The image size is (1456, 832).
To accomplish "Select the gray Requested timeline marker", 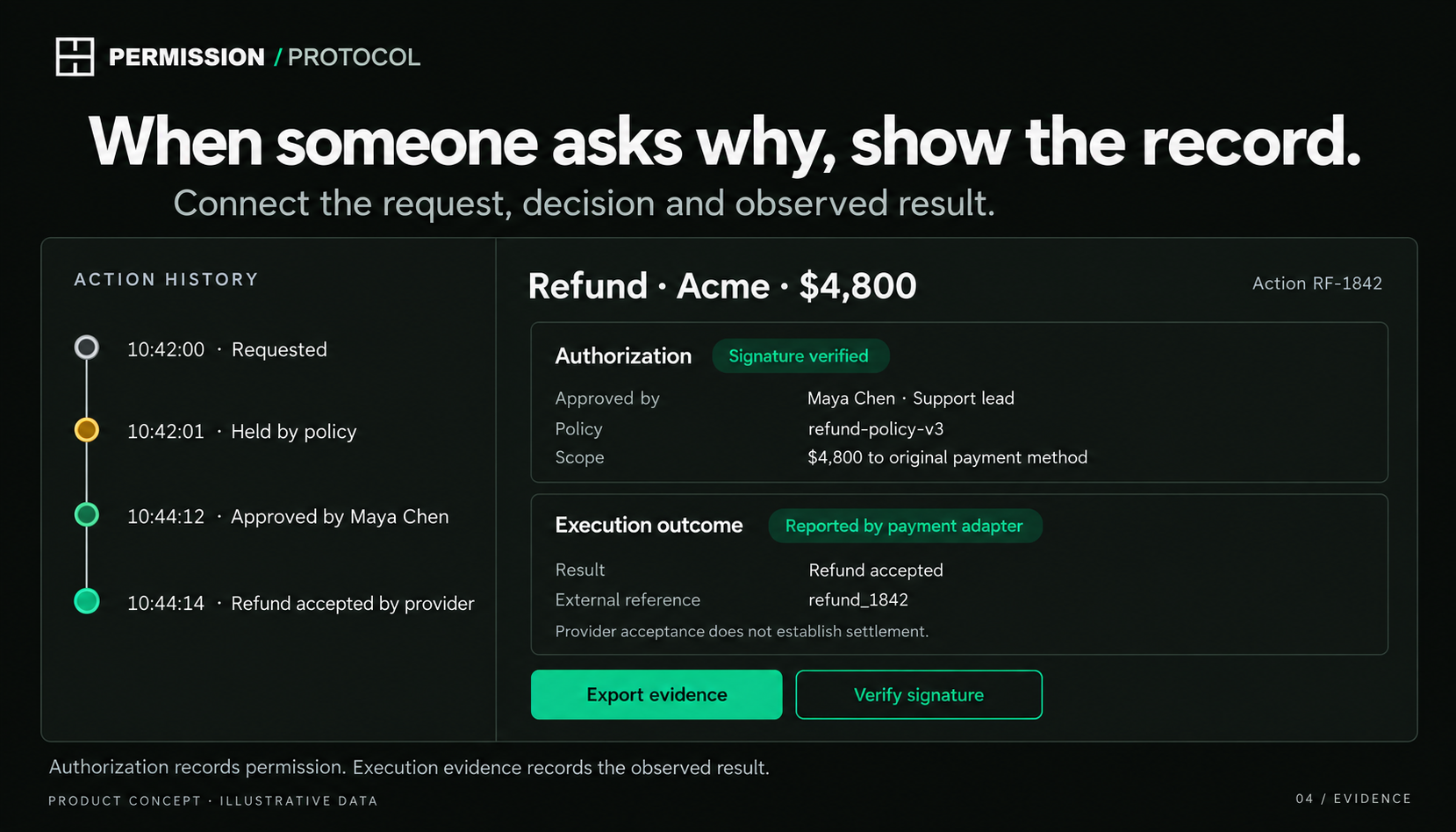I will coord(86,348).
